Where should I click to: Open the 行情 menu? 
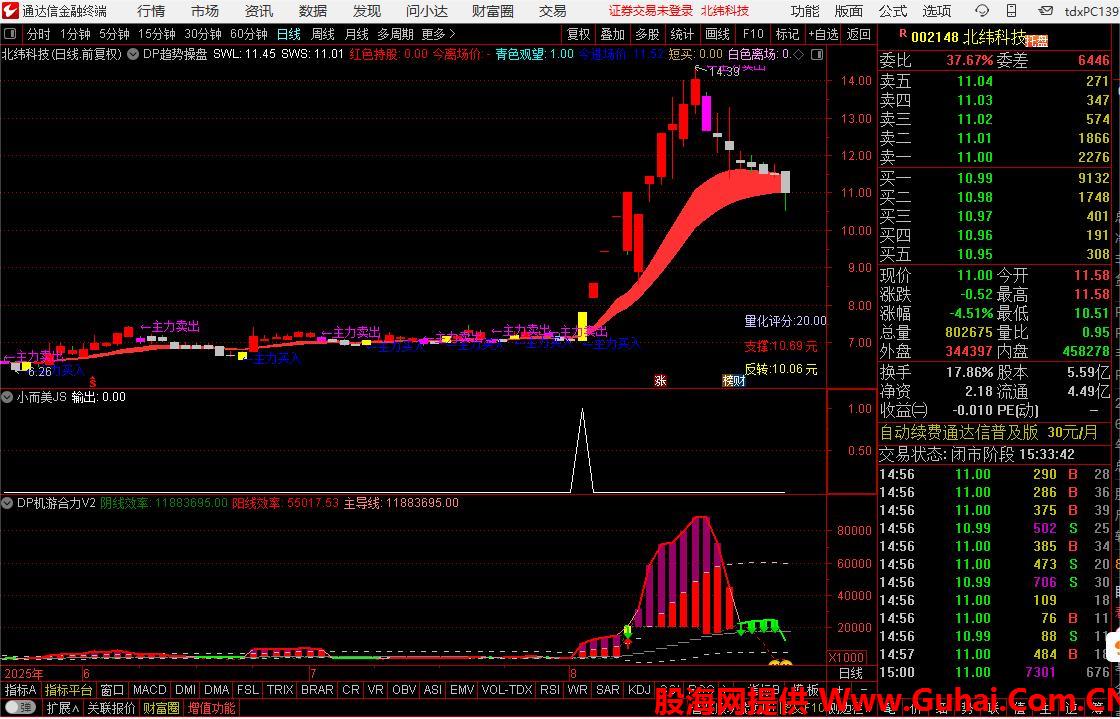(151, 11)
